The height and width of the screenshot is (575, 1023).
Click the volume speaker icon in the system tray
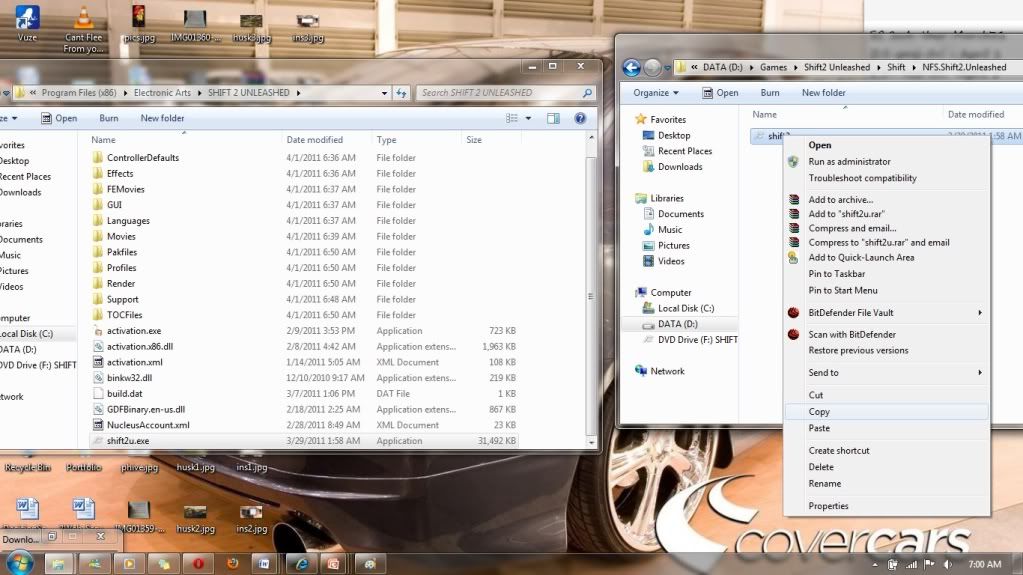tap(948, 565)
